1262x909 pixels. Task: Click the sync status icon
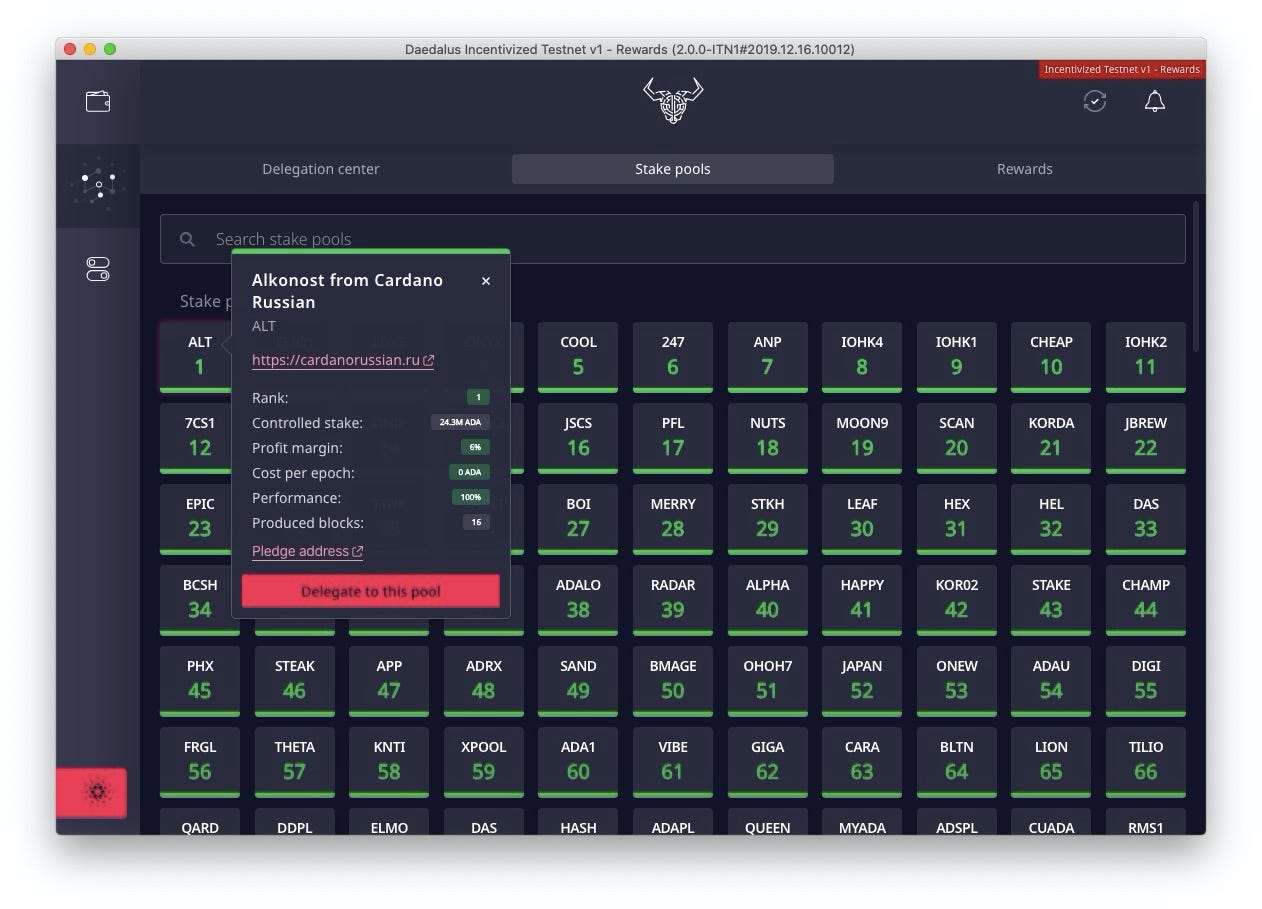(x=1095, y=101)
